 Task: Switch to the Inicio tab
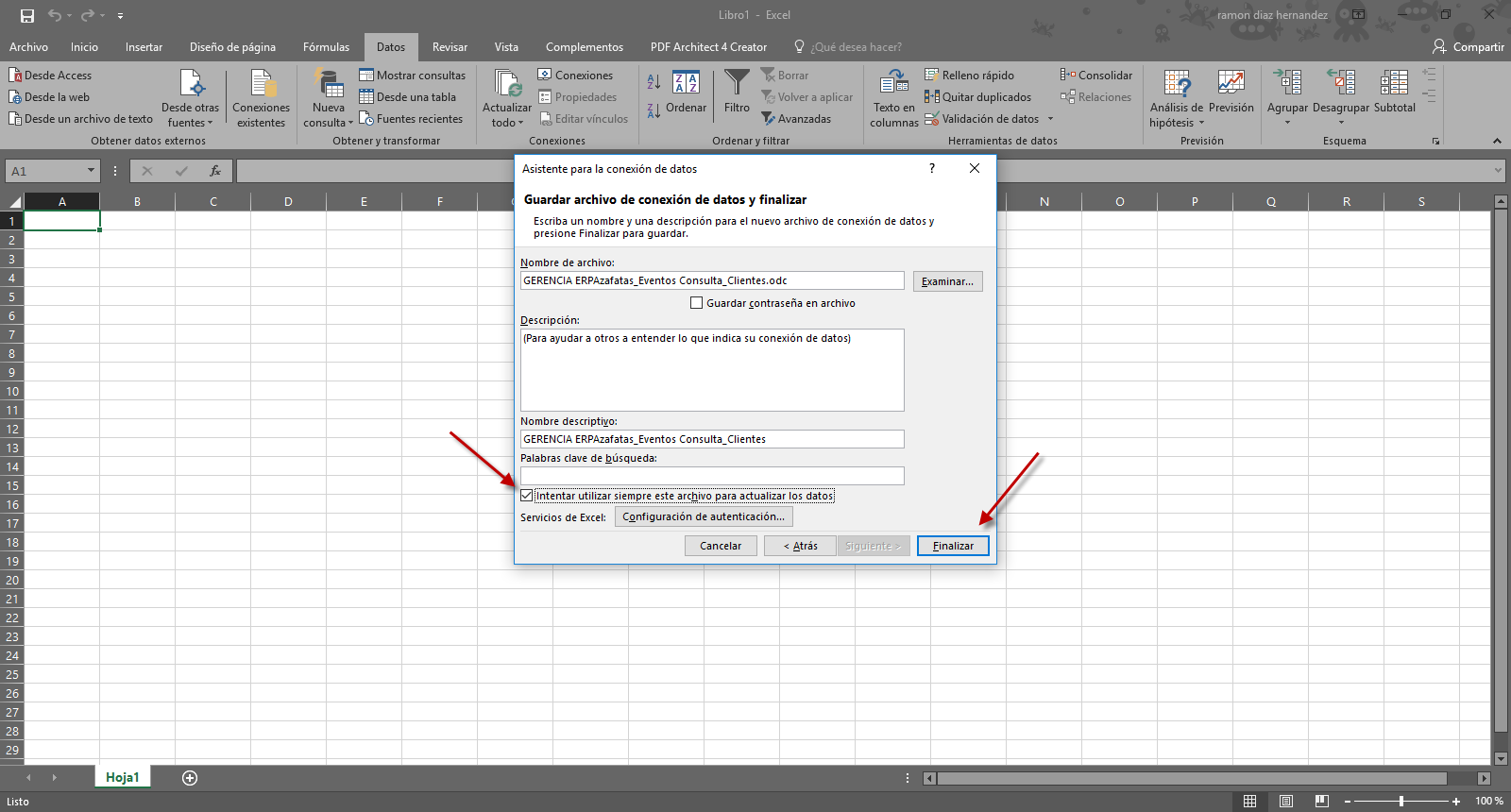84,47
